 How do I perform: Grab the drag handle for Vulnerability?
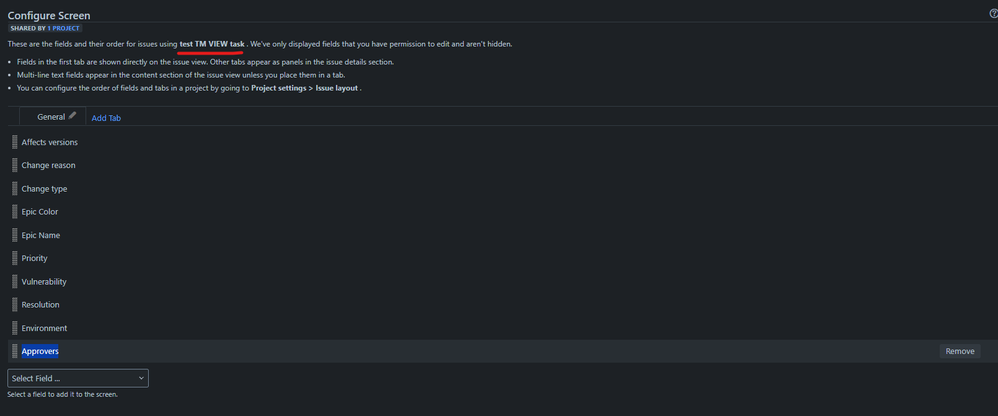tap(15, 282)
